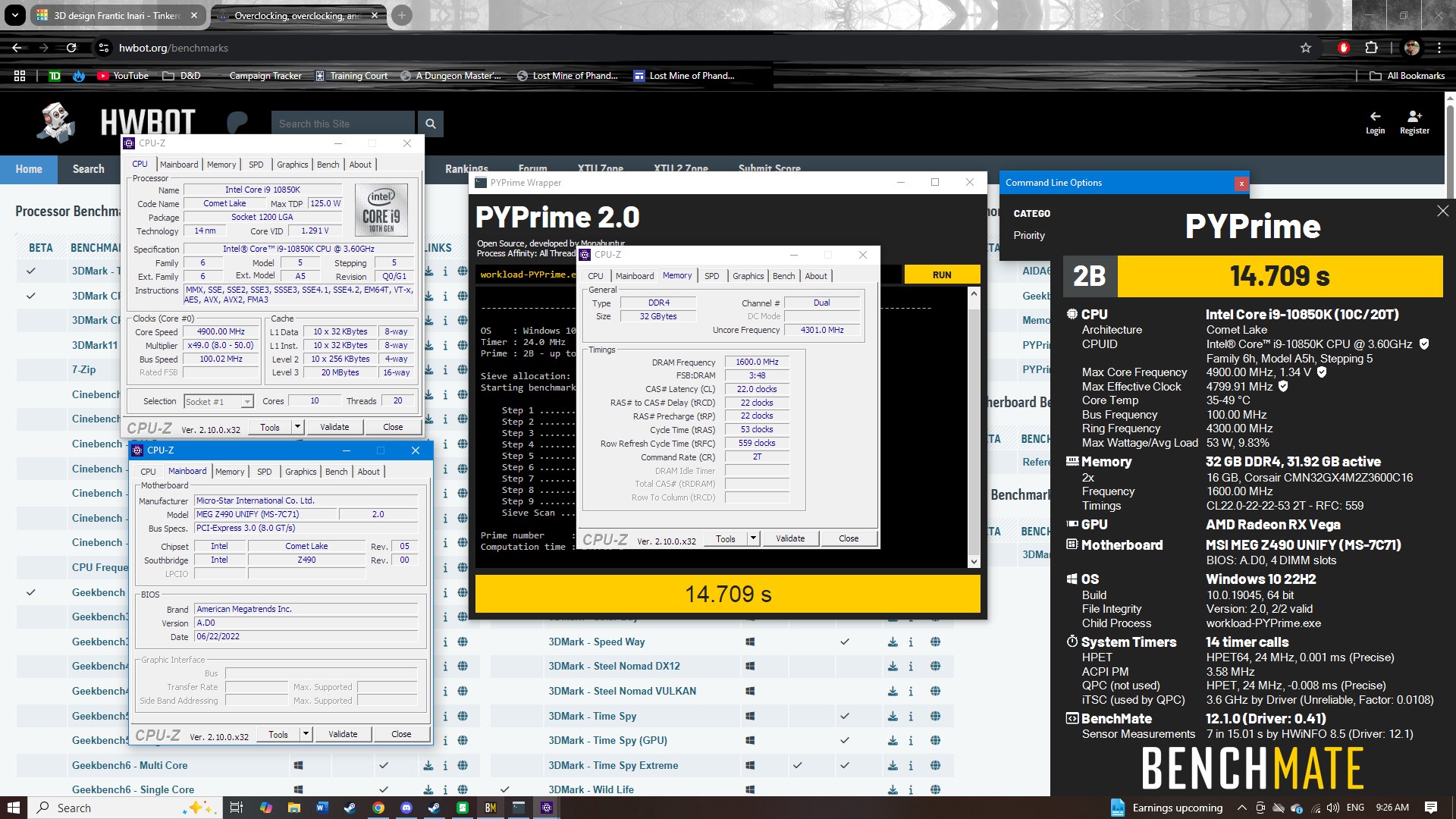Open info for 3DMark - Time Spy (GPU)
Viewport: 1456px width, 819px height.
pyautogui.click(x=911, y=740)
